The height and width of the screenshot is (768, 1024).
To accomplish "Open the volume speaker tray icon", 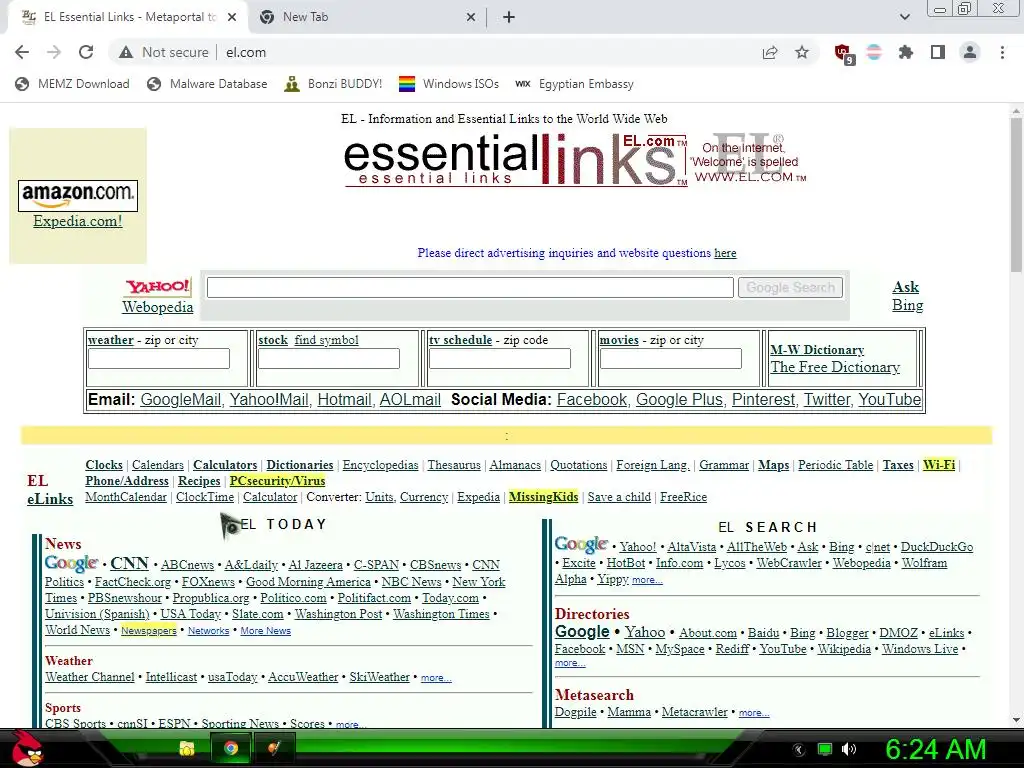I will [848, 749].
